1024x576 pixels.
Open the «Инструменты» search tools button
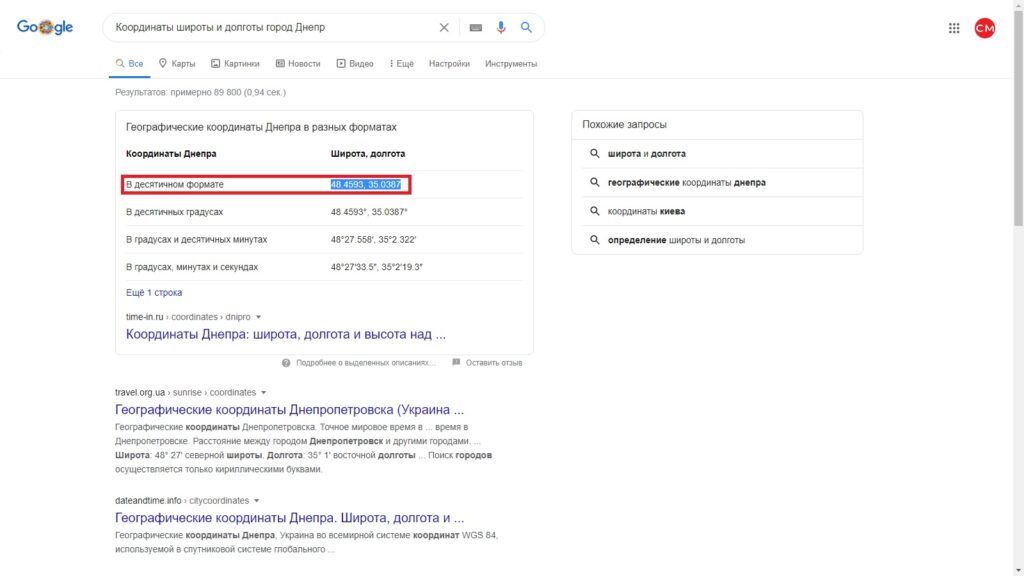coord(511,64)
